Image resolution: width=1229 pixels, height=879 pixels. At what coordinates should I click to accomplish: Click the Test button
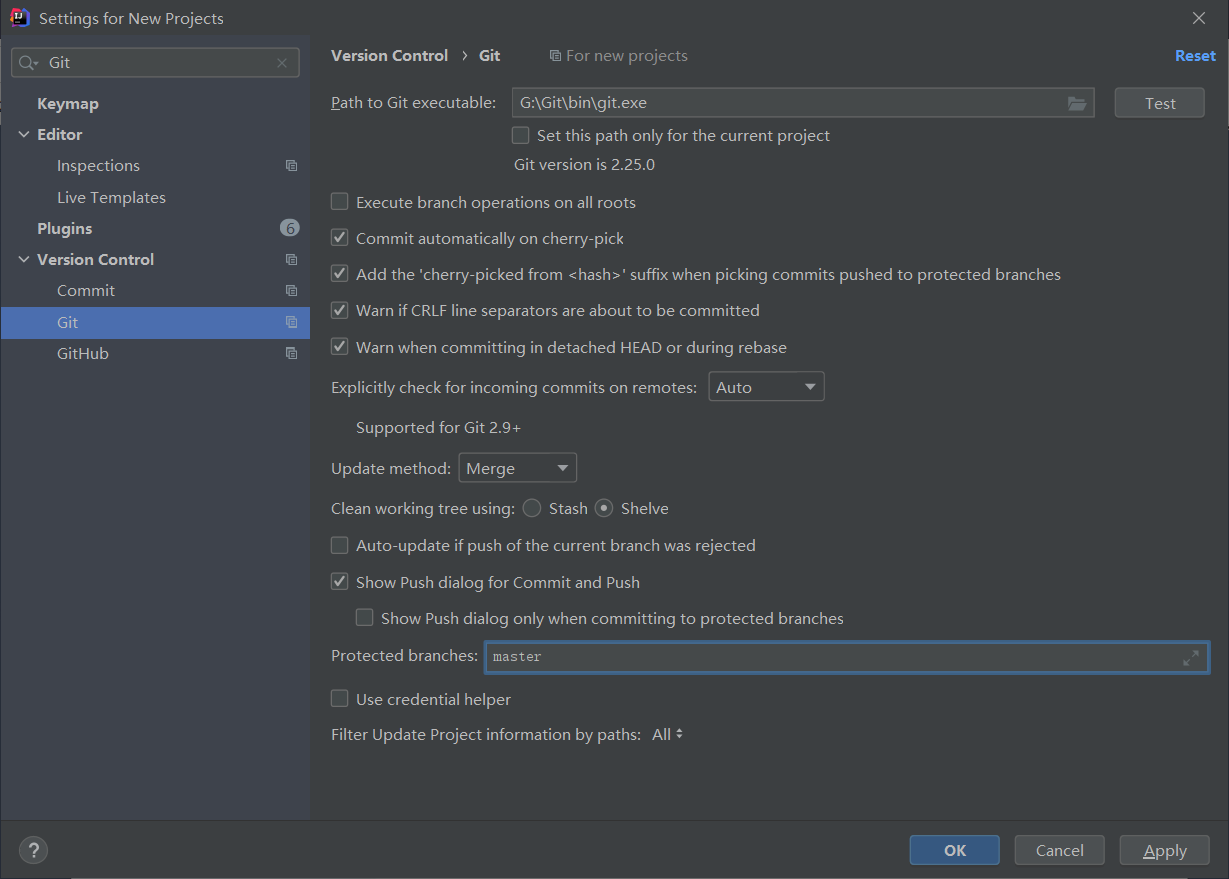coord(1160,103)
